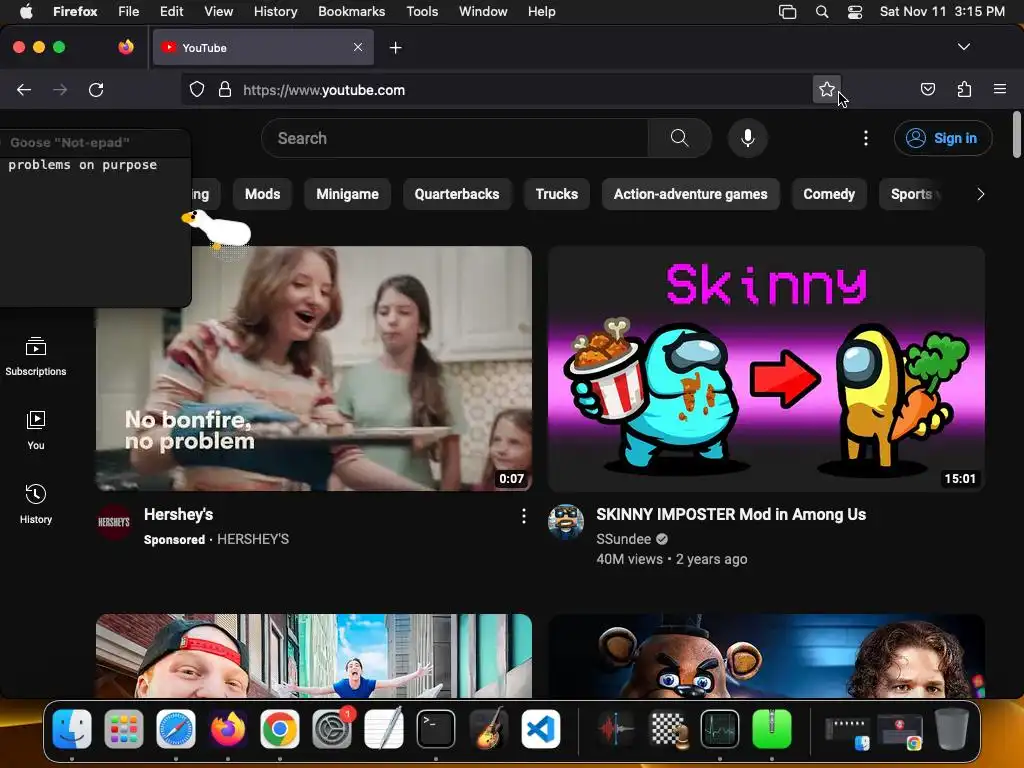Click the address bar URL

click(324, 90)
